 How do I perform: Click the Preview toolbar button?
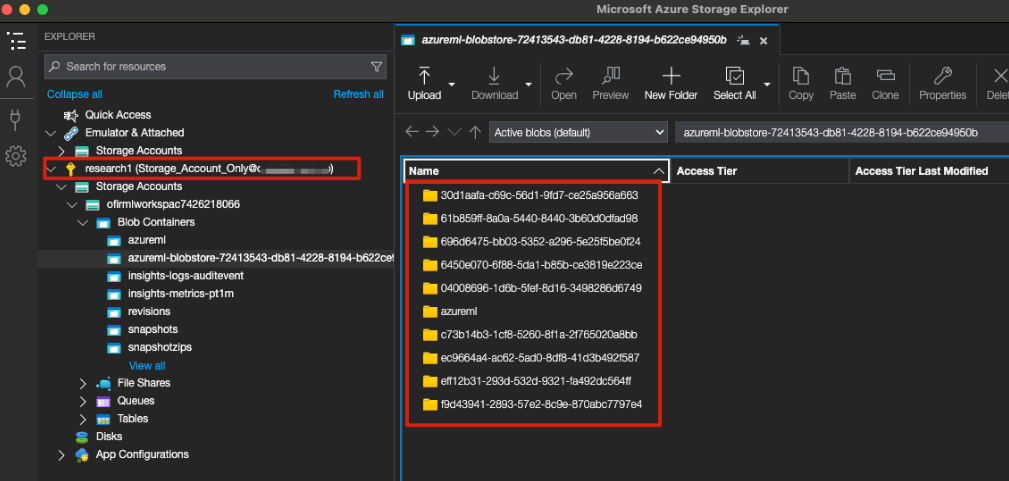tap(610, 84)
